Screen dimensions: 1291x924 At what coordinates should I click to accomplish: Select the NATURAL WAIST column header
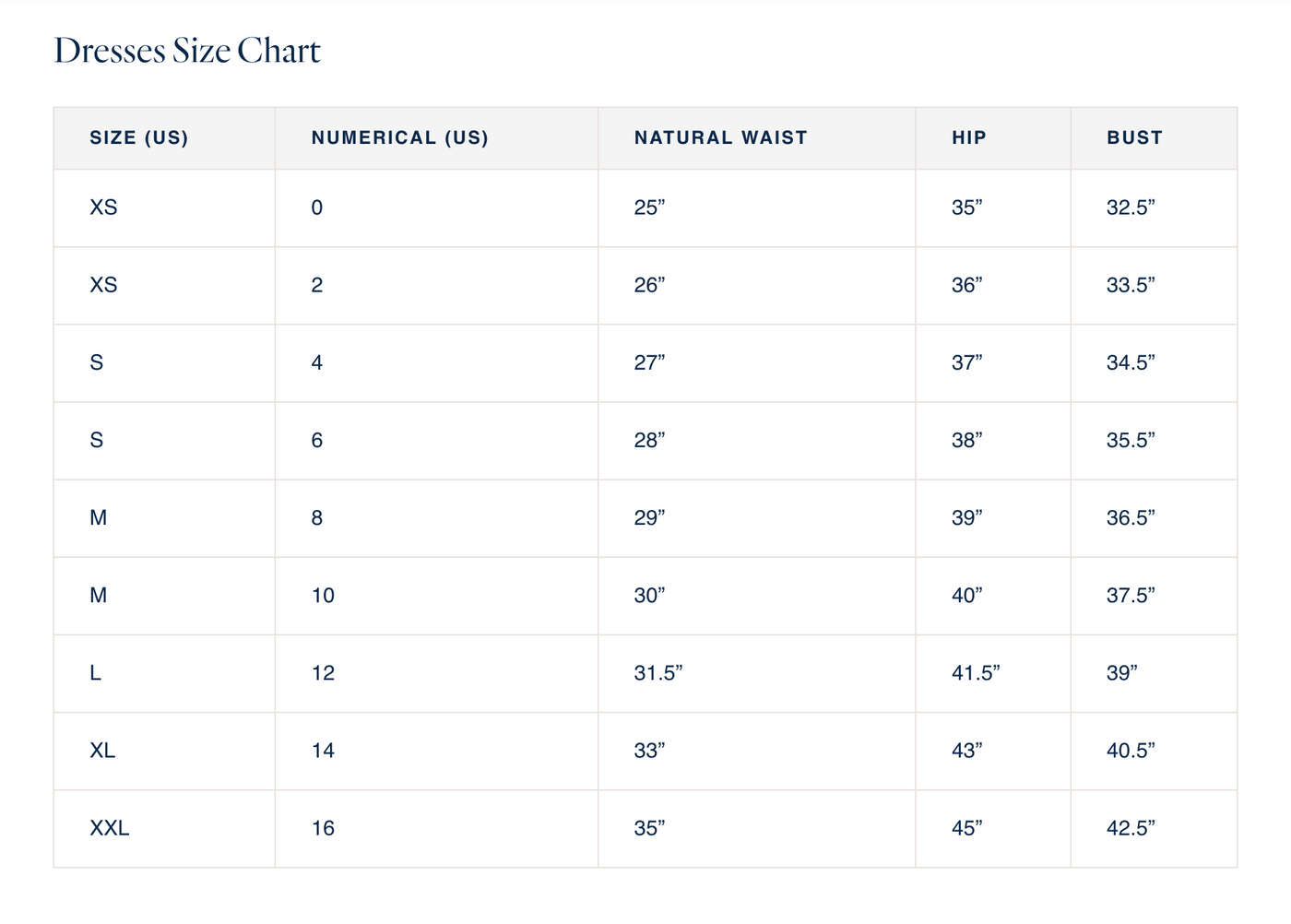[x=720, y=137]
